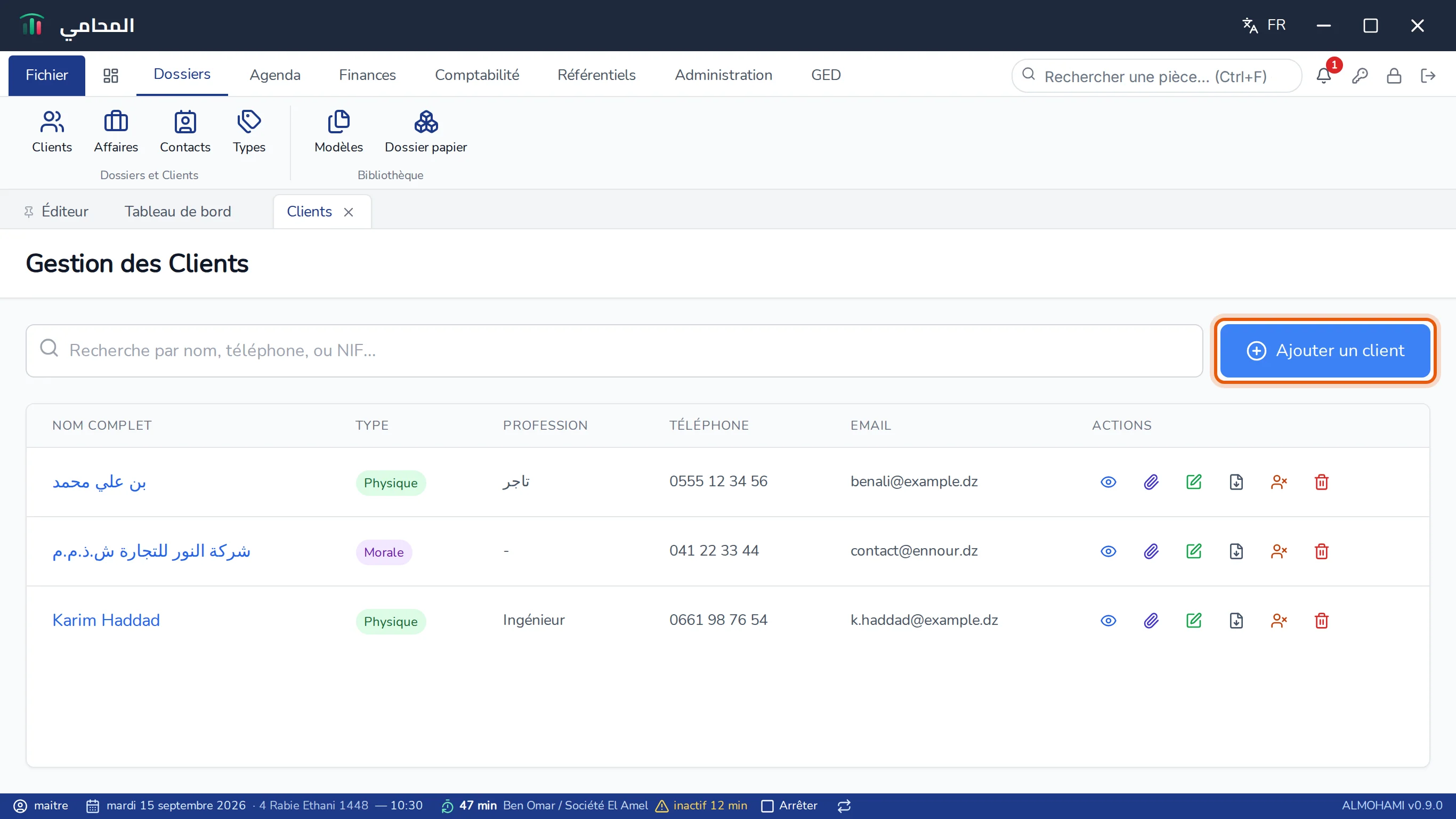Edit client Karim Haddad
The height and width of the screenshot is (819, 1456).
[x=1194, y=621]
